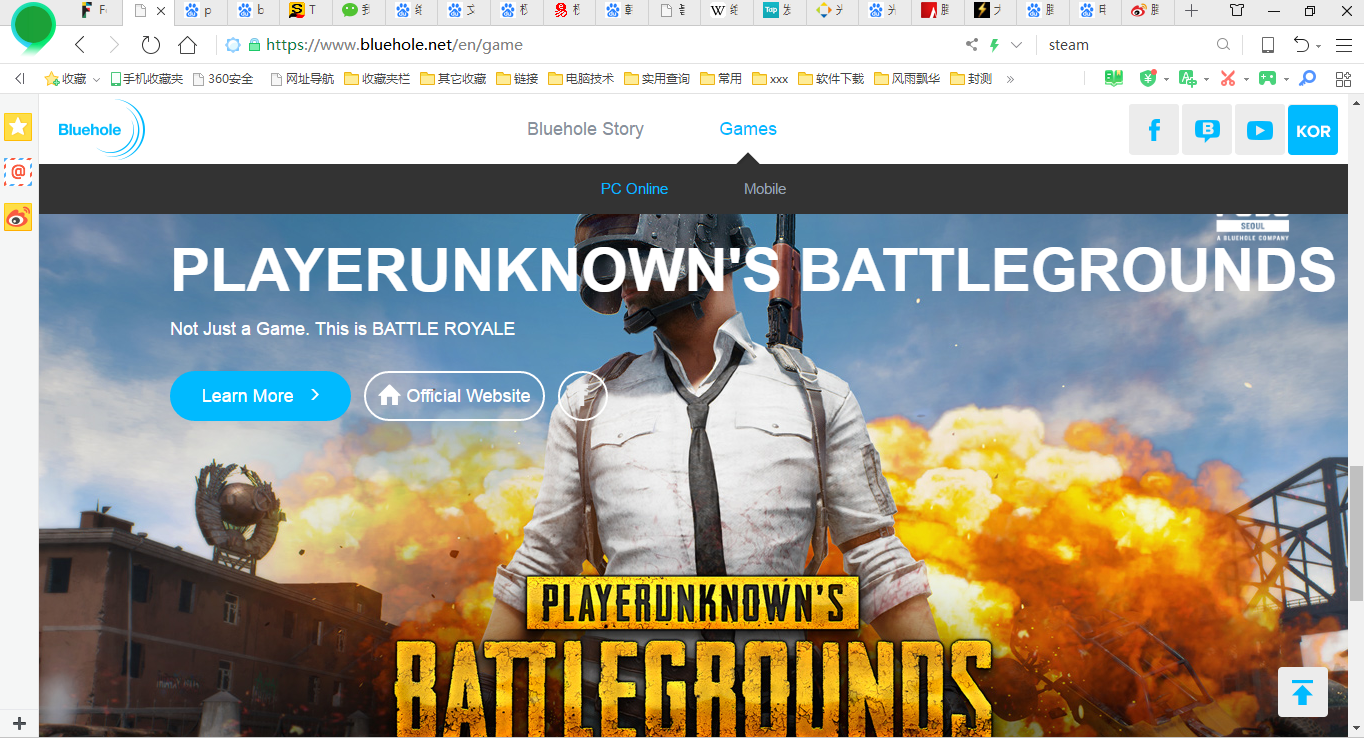The height and width of the screenshot is (739, 1364).
Task: Click the faint circle icon beside Official Website
Action: (x=582, y=396)
